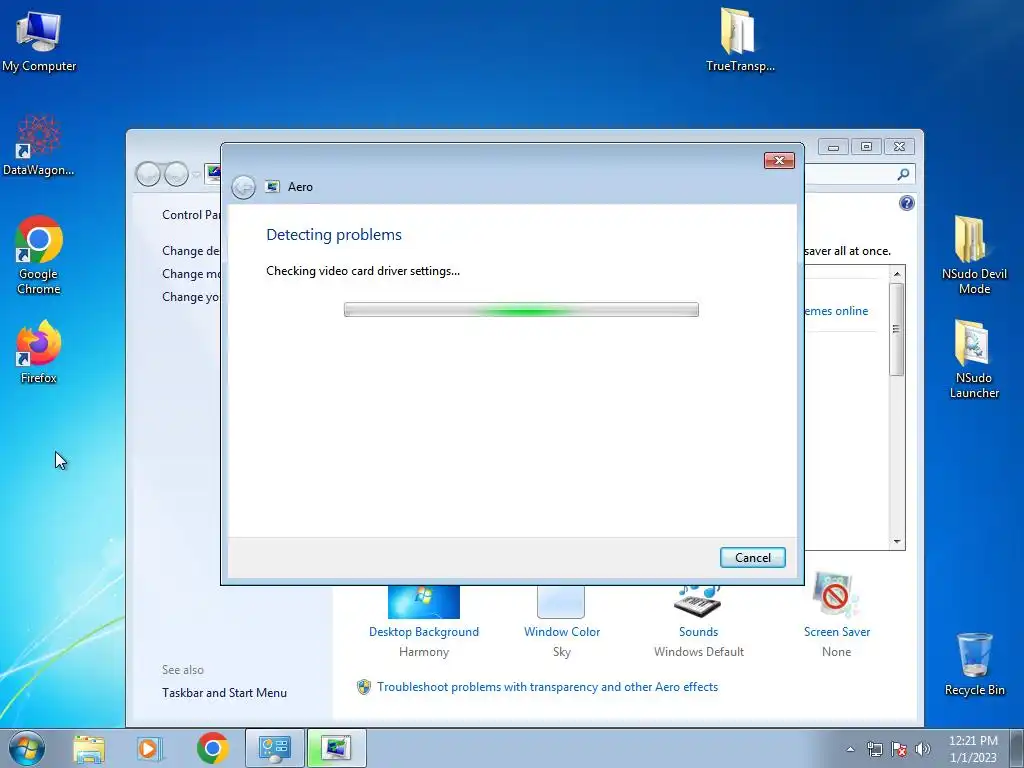
Task: Click themes list scrollbar up arrow
Action: click(x=897, y=274)
